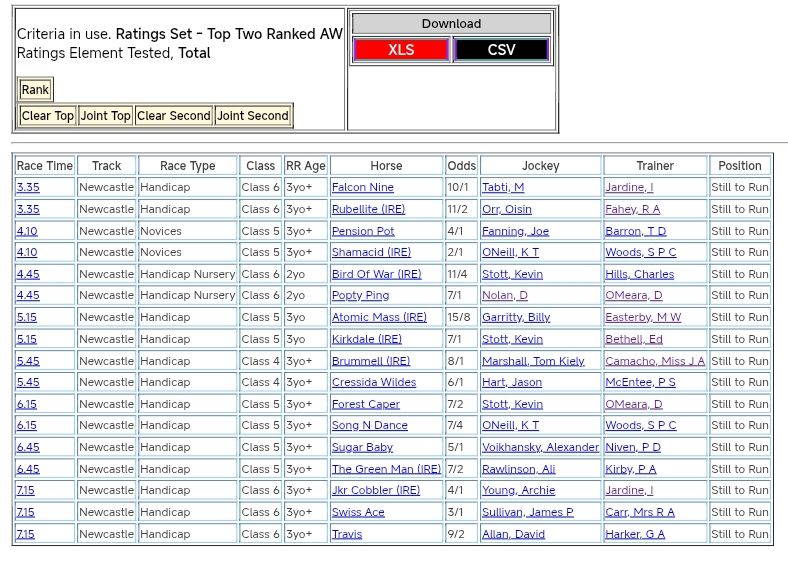The width and height of the screenshot is (788, 566).
Task: Select the Clear Top filter button
Action: coord(48,116)
